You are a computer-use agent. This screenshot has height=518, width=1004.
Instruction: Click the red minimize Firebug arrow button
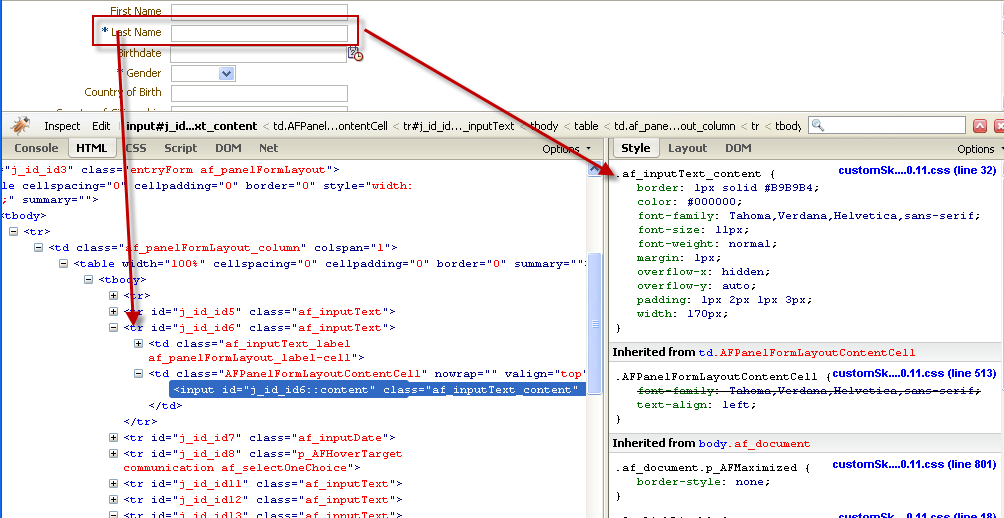(980, 126)
